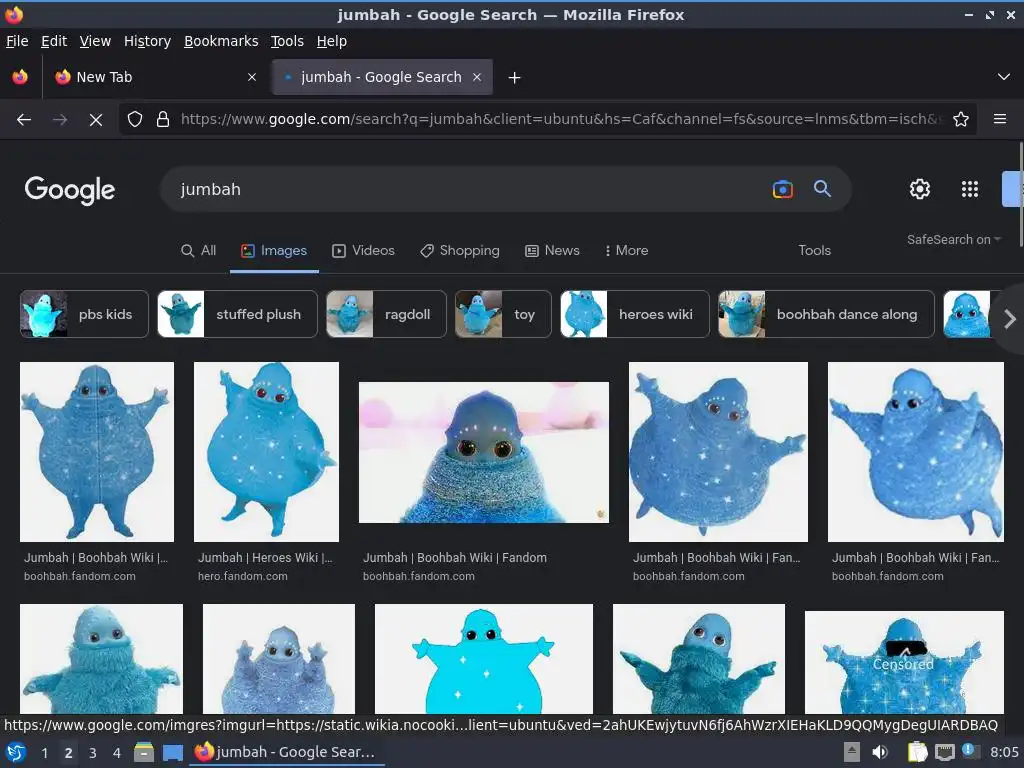Viewport: 1024px width, 768px height.
Task: Open the Tools menu in menu bar
Action: coord(287,41)
